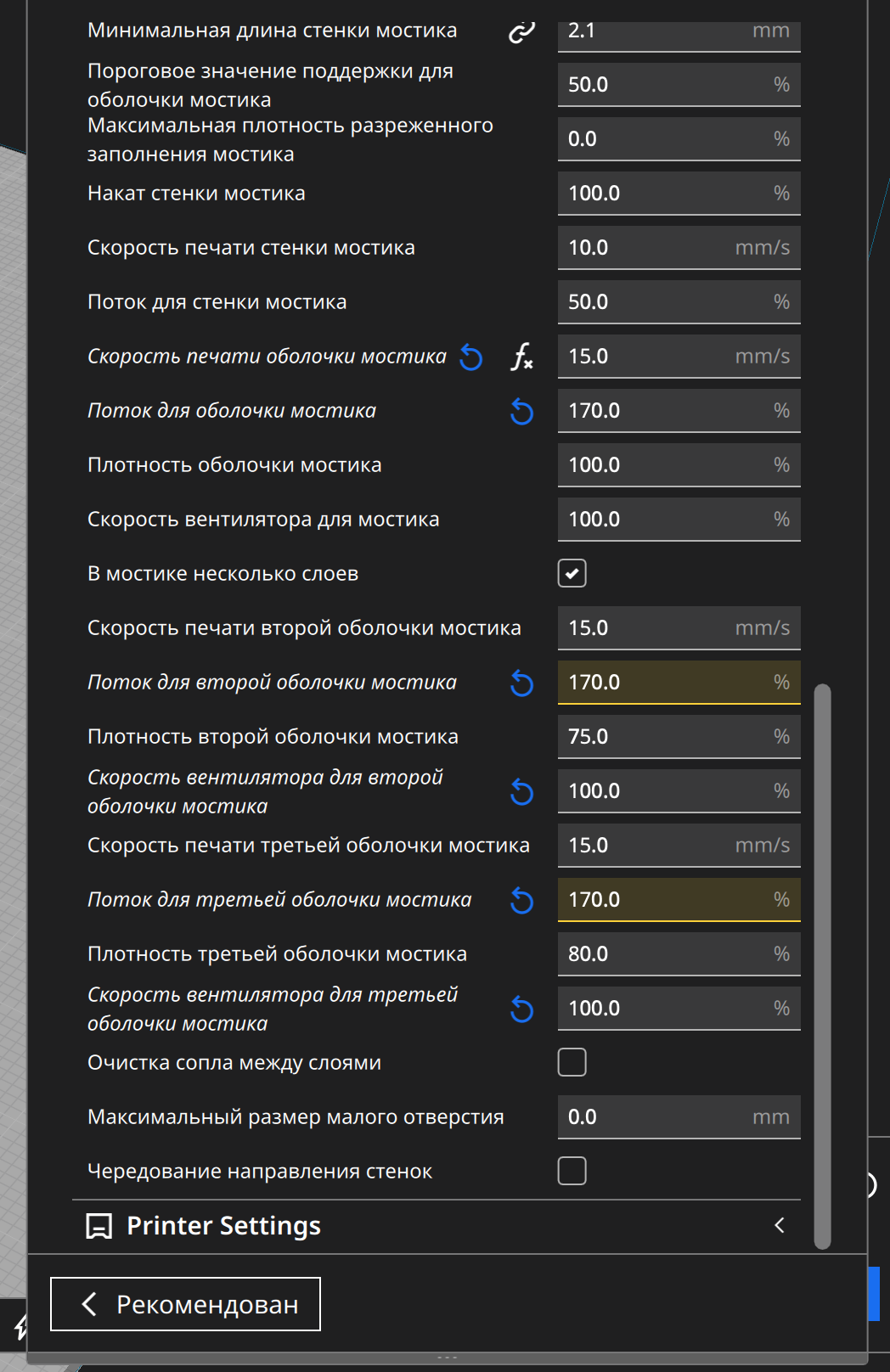Click the fx formula icon

click(x=521, y=357)
